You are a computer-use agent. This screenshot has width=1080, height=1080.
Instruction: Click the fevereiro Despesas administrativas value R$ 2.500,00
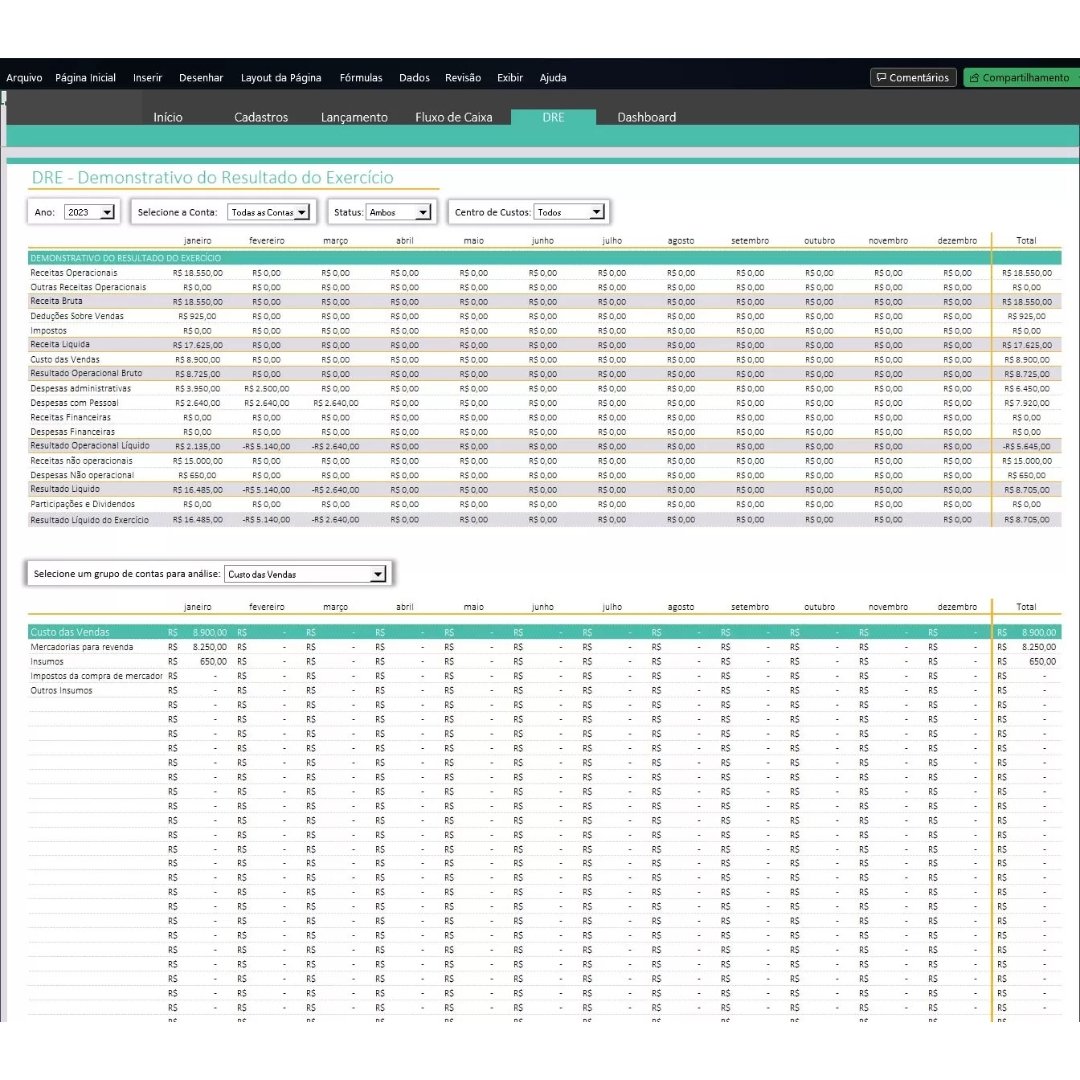coord(267,388)
